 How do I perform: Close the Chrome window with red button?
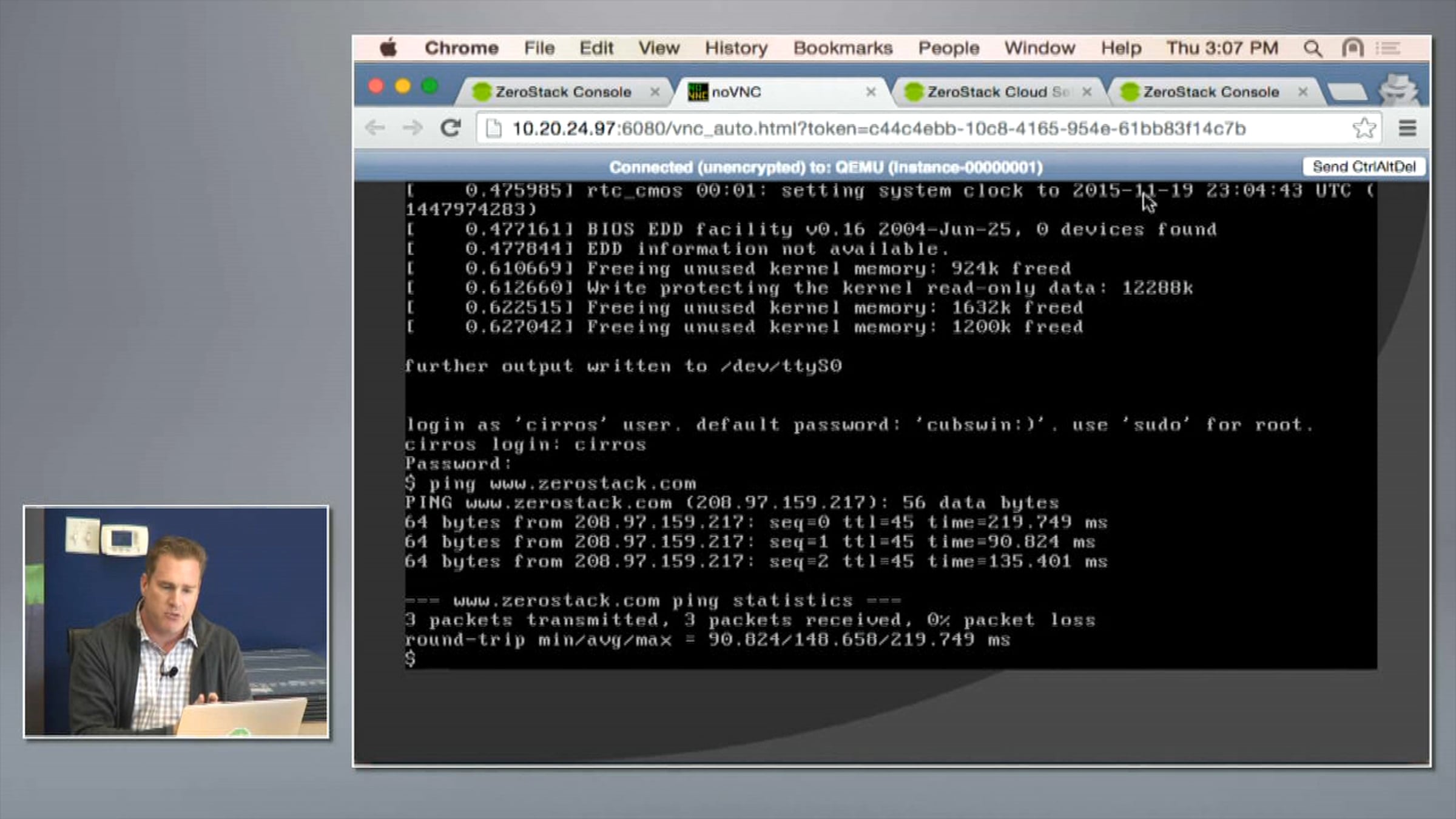pyautogui.click(x=376, y=86)
